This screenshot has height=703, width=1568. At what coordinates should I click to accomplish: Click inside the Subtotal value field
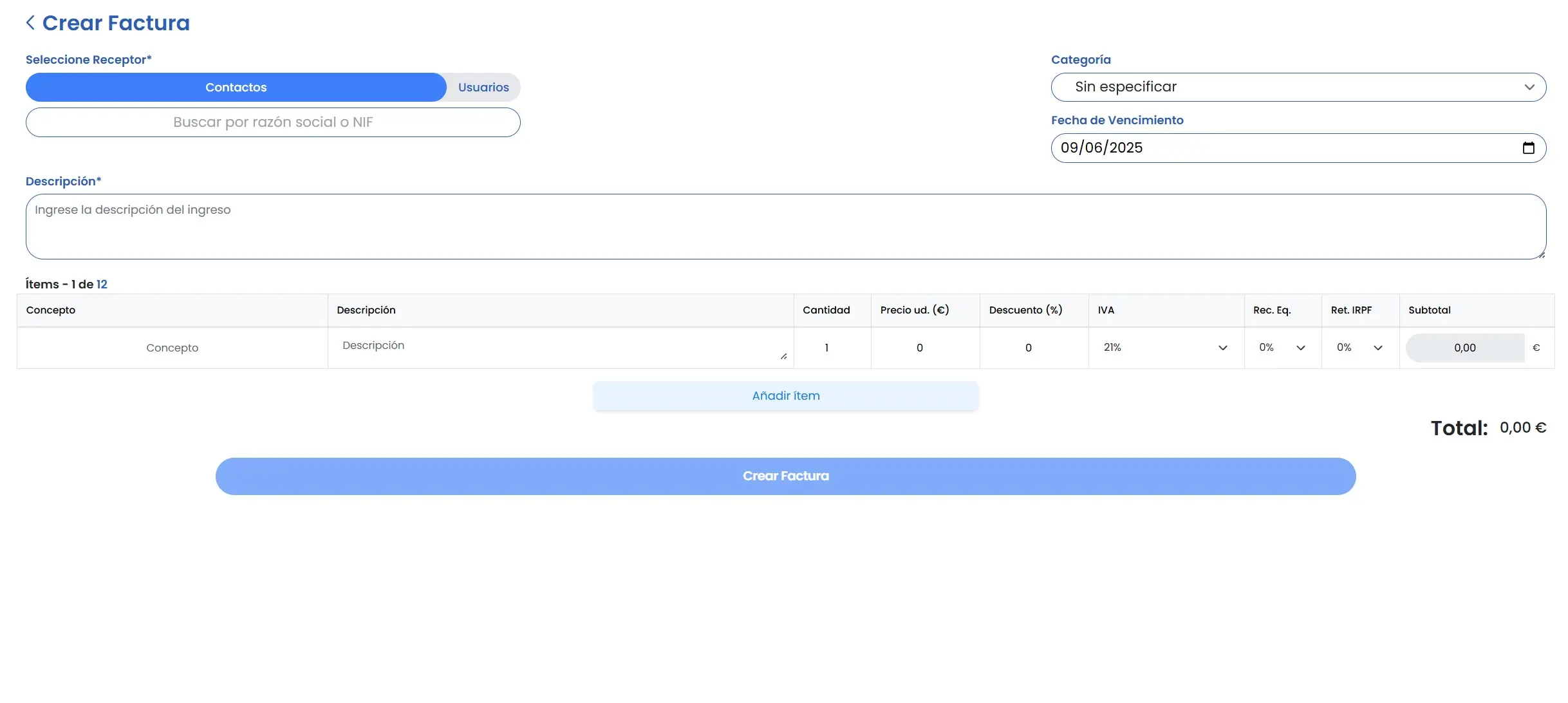tap(1464, 348)
